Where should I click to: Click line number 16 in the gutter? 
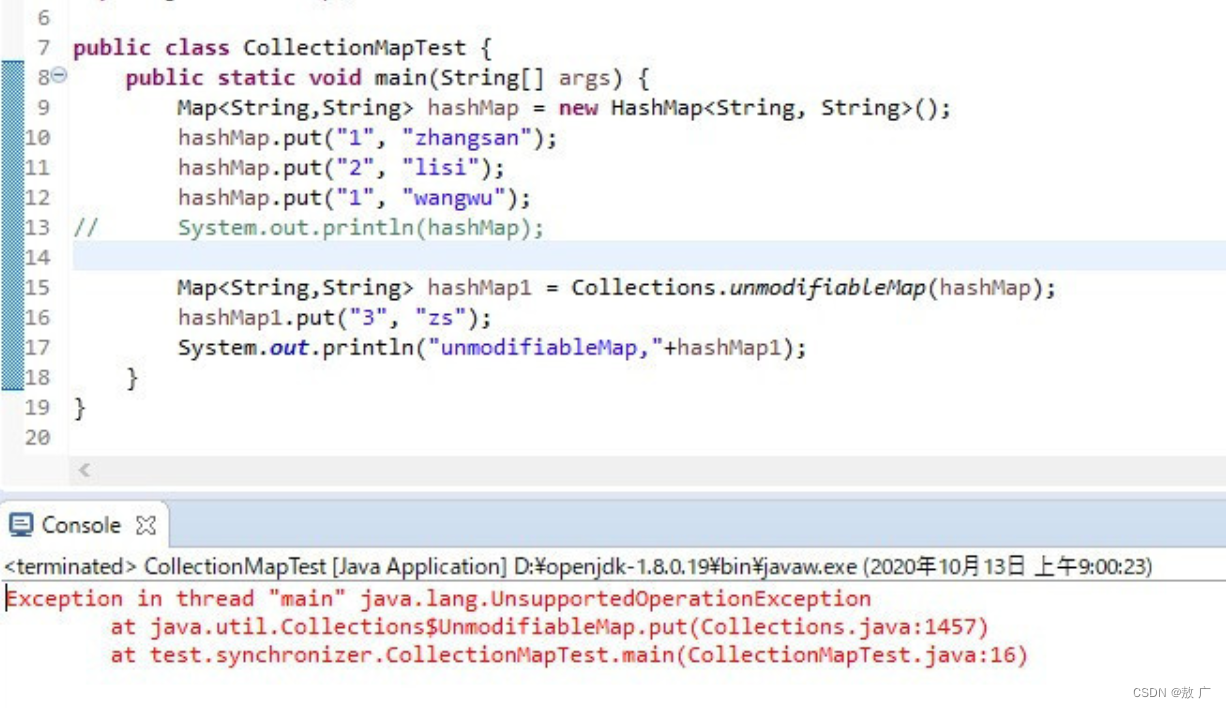pyautogui.click(x=37, y=318)
